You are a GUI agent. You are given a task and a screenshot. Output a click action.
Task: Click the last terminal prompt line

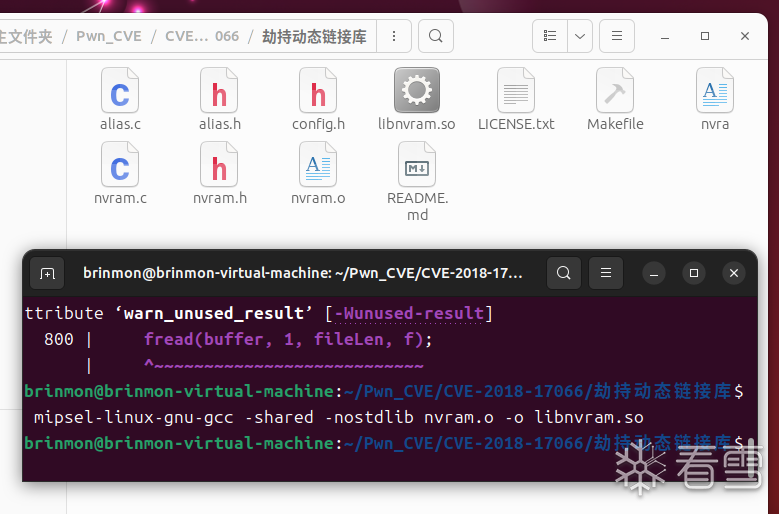(384, 443)
